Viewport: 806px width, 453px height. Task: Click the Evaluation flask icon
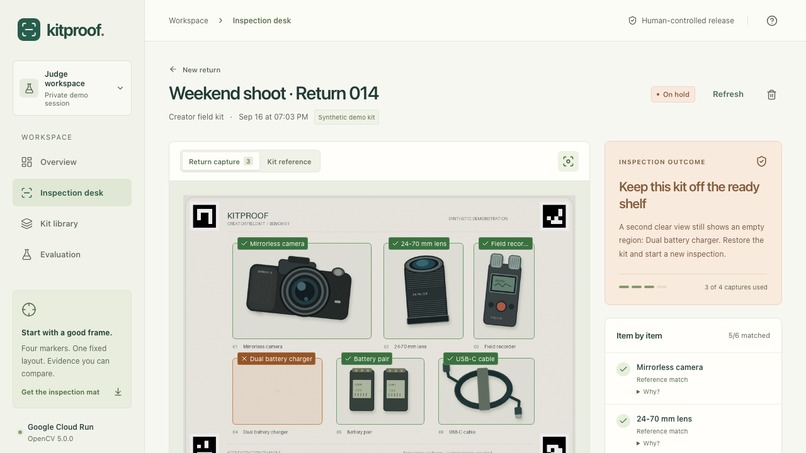click(27, 255)
